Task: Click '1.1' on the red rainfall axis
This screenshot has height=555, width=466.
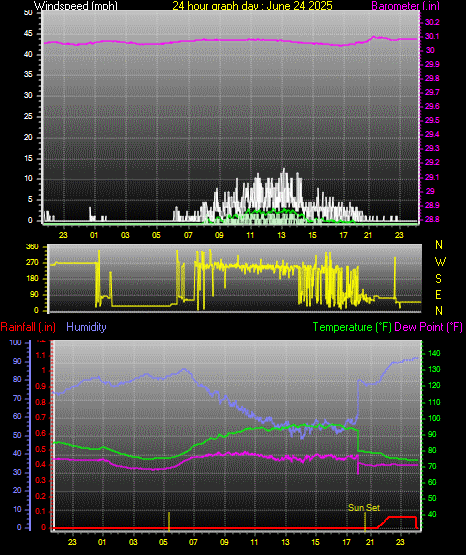Action: coord(41,355)
